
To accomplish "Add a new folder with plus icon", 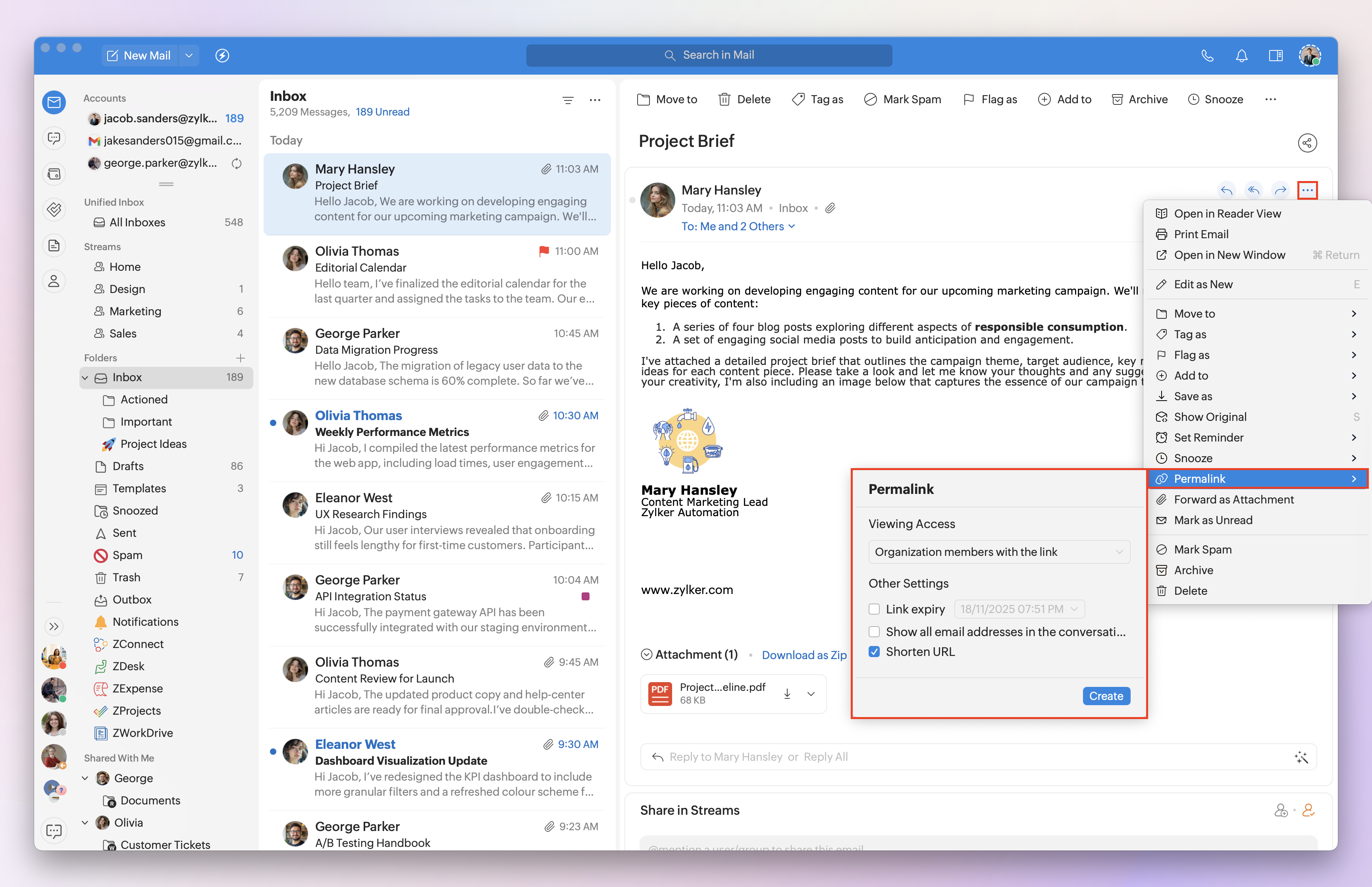I will 241,358.
